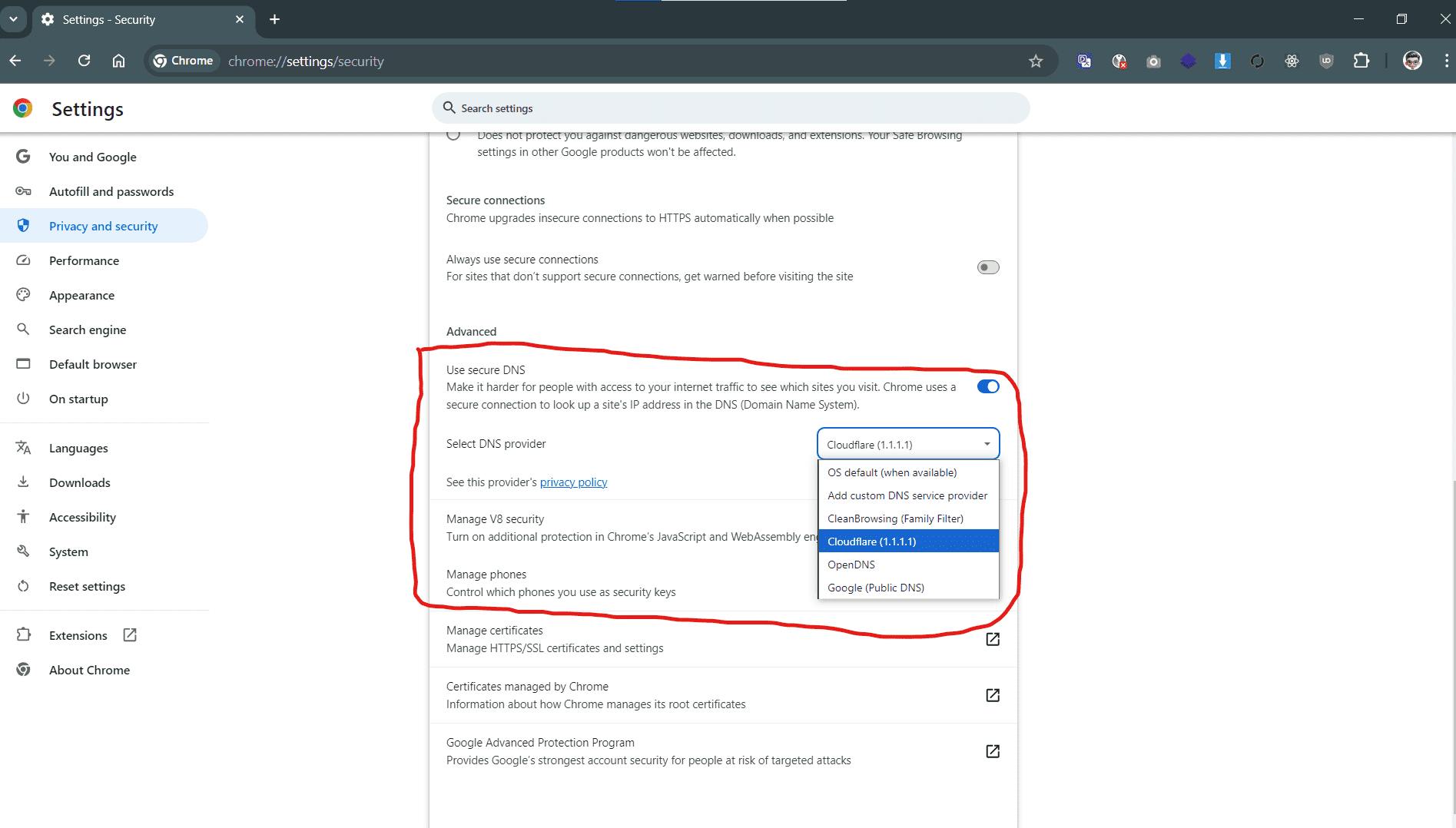1456x828 pixels.
Task: Choose CleanBrowsing (Family Filter) option
Action: 908,518
